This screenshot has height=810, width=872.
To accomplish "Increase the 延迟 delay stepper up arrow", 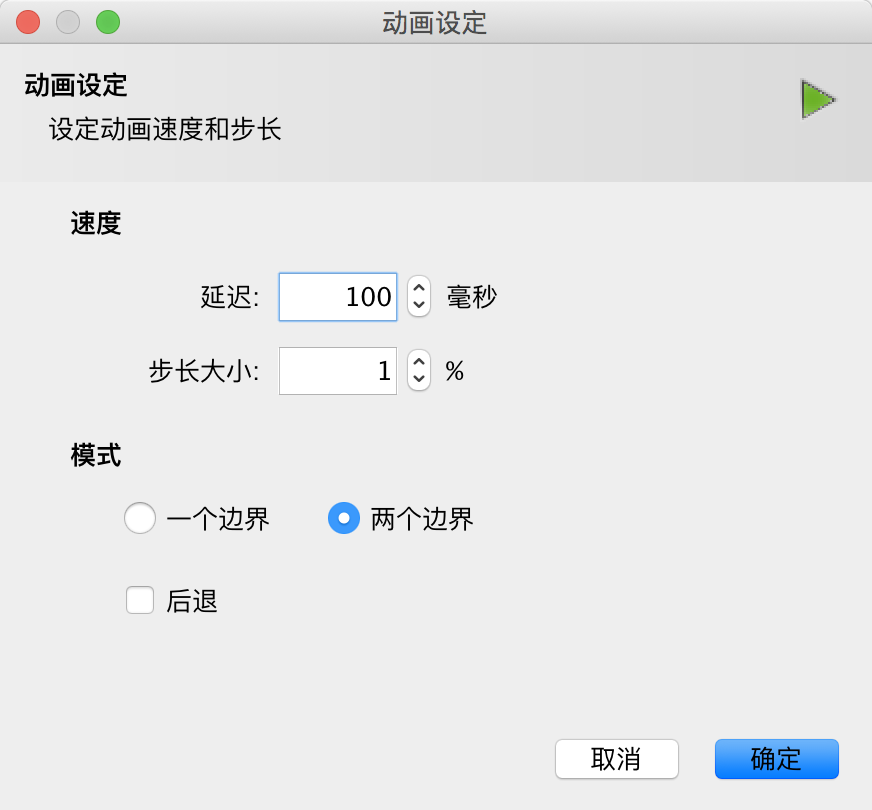I will (419, 287).
